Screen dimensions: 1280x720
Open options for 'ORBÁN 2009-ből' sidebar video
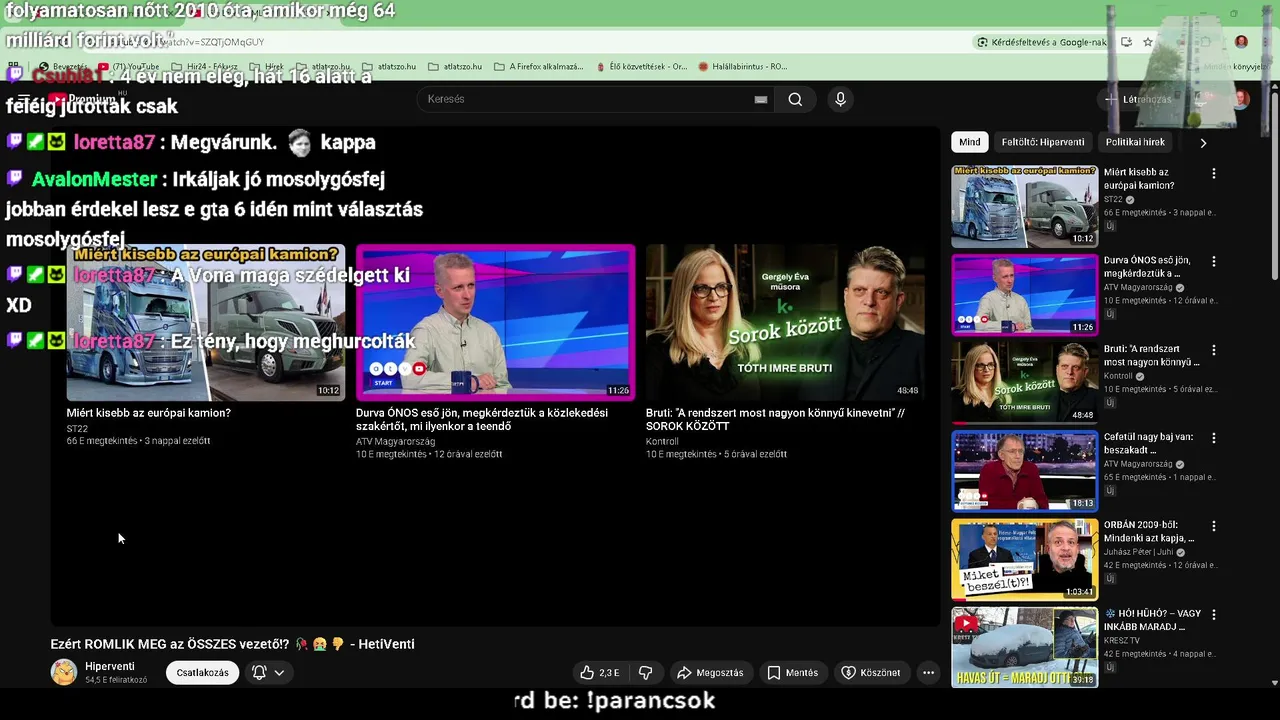pyautogui.click(x=1214, y=526)
